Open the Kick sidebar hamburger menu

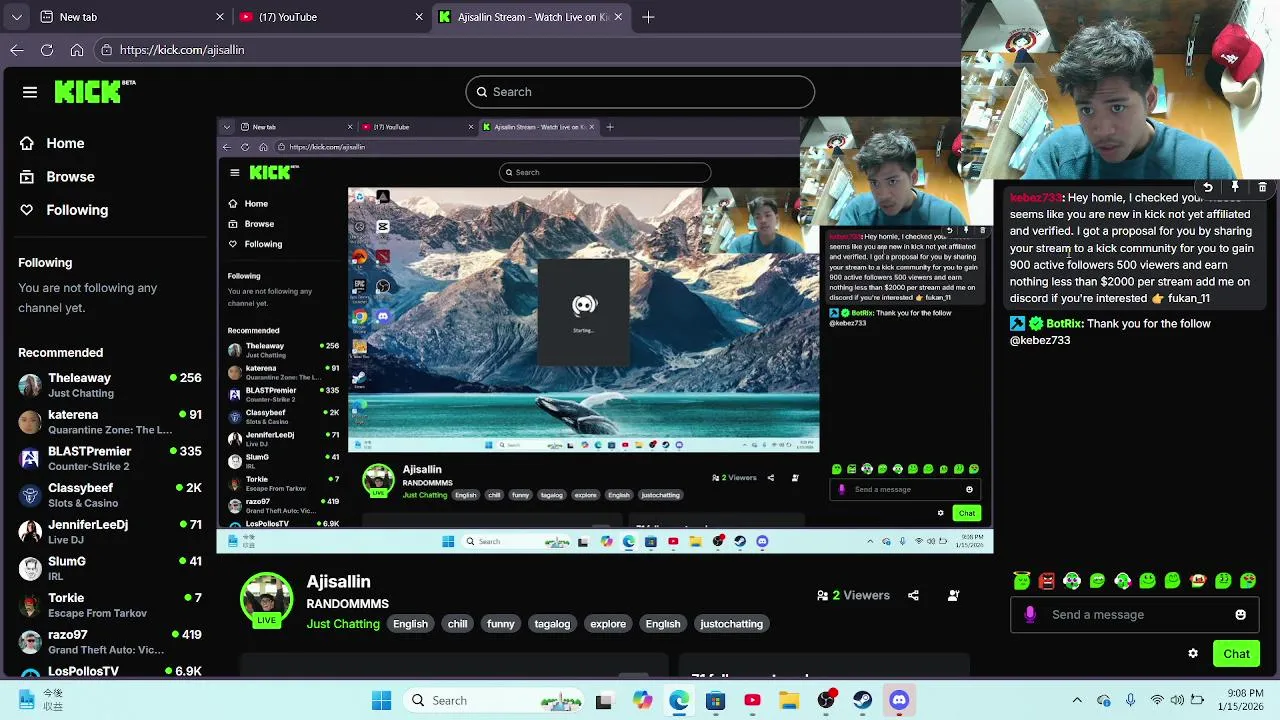(30, 92)
